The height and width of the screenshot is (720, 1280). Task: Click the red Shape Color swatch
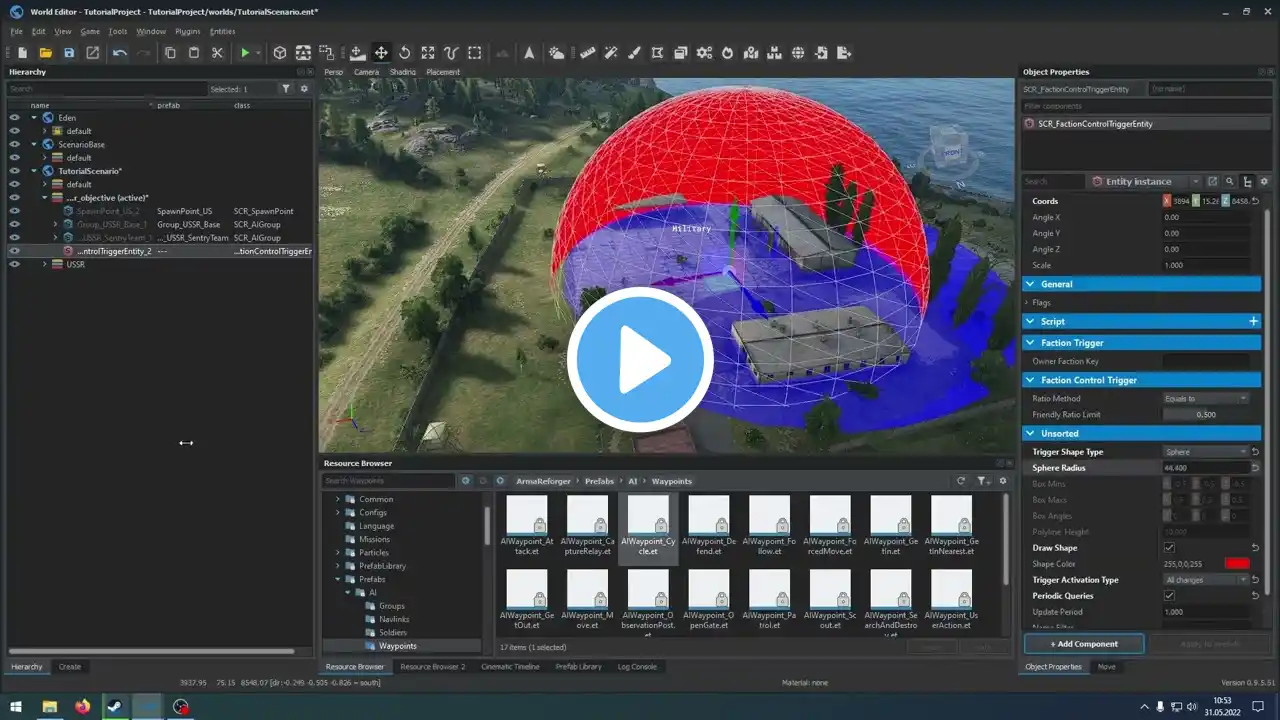[x=1237, y=564]
